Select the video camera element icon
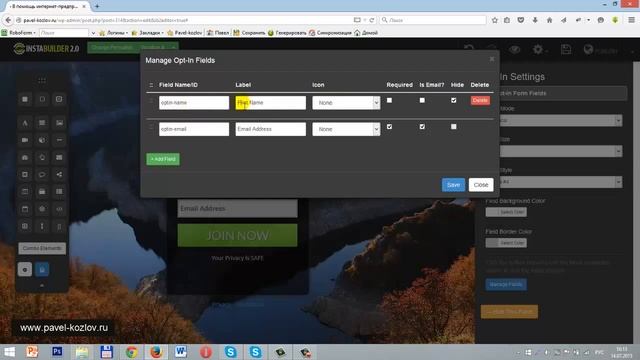Viewport: 640px width, 360px height. pyautogui.click(x=25, y=140)
